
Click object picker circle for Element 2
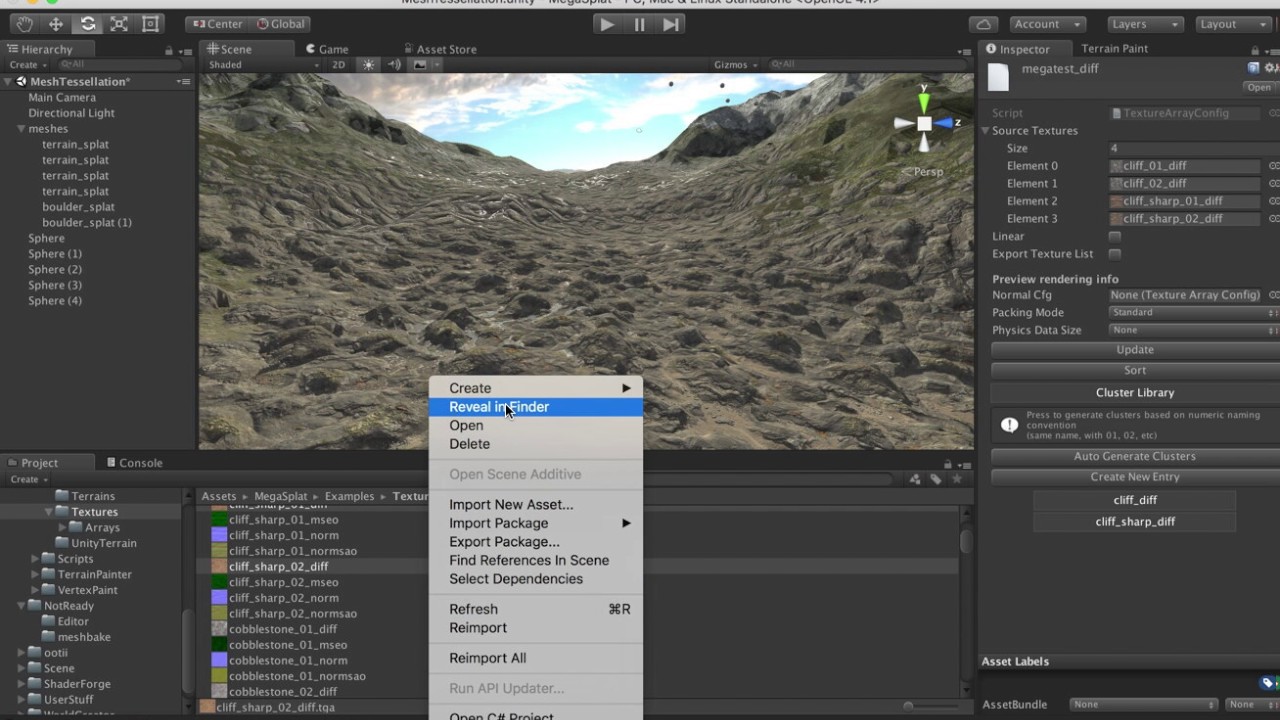click(x=1274, y=201)
